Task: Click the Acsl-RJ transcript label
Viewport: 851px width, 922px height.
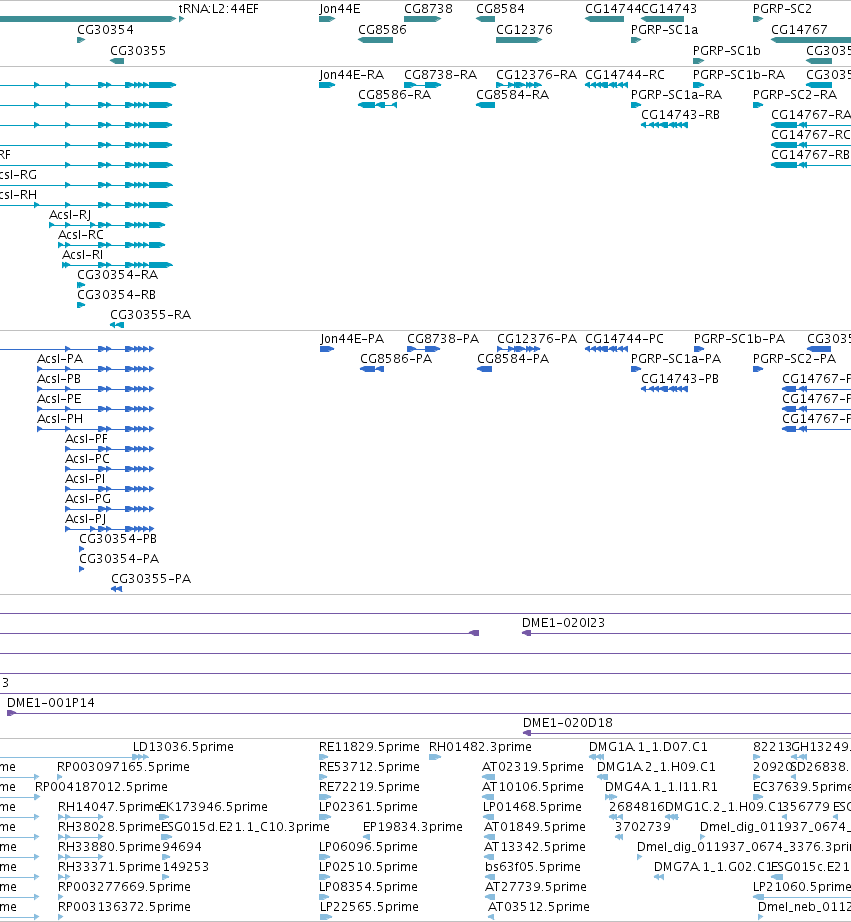Action: tap(70, 215)
